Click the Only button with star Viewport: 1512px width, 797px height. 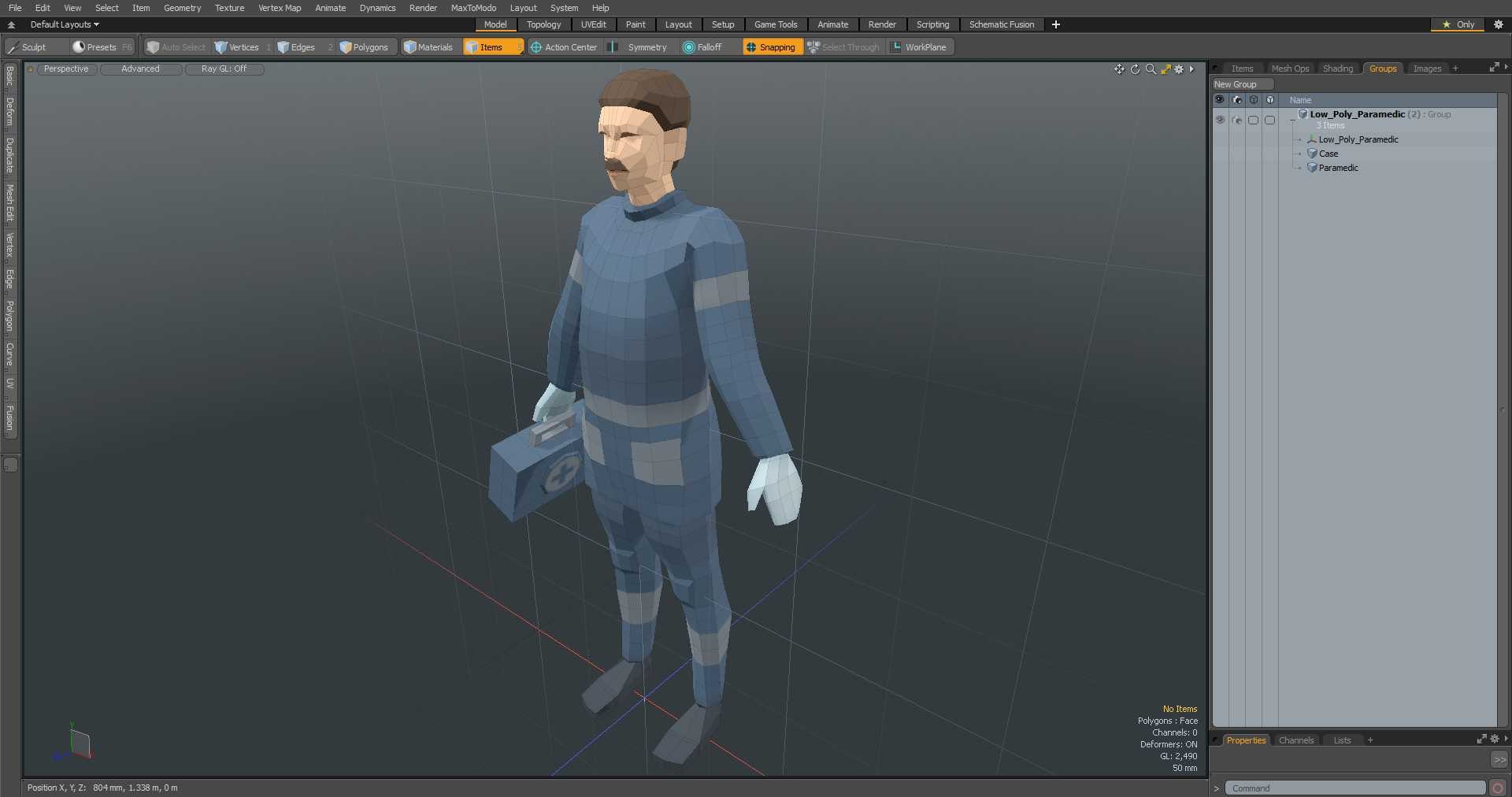(x=1458, y=24)
